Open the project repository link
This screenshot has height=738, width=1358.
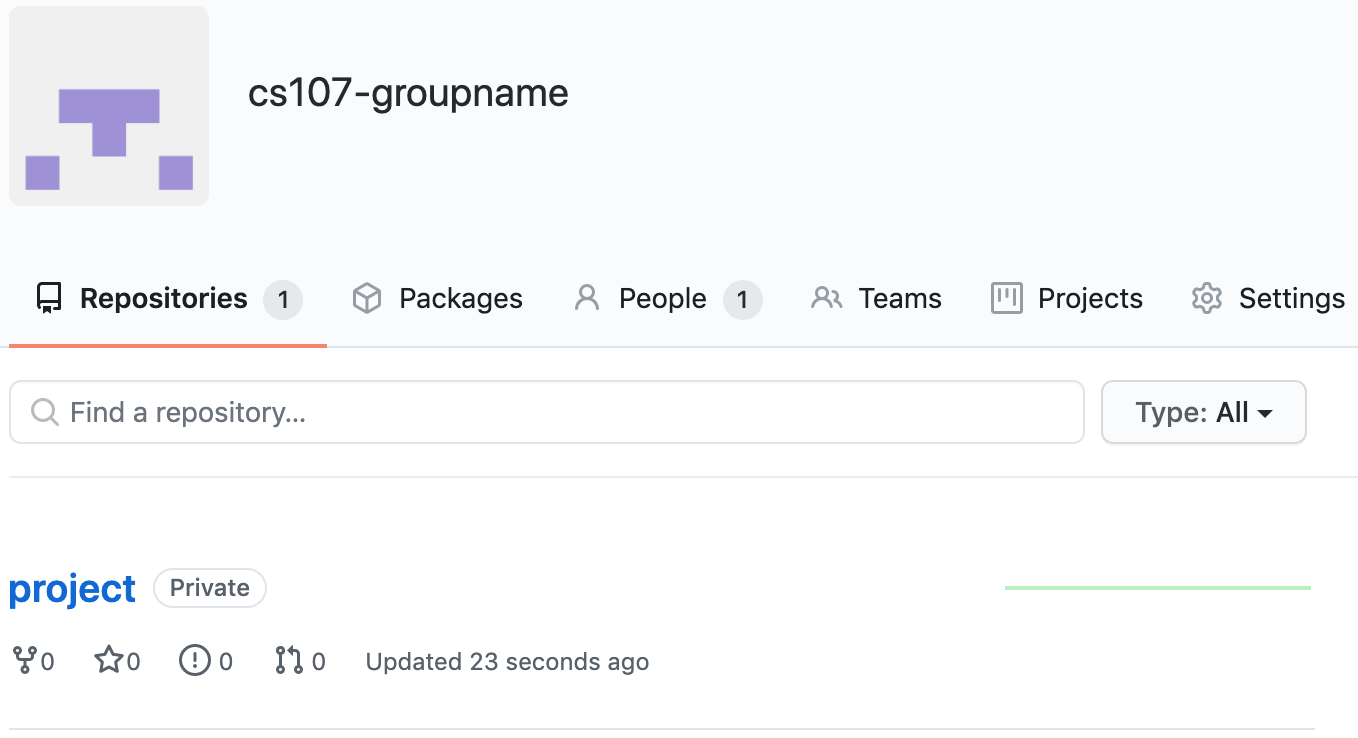coord(72,589)
